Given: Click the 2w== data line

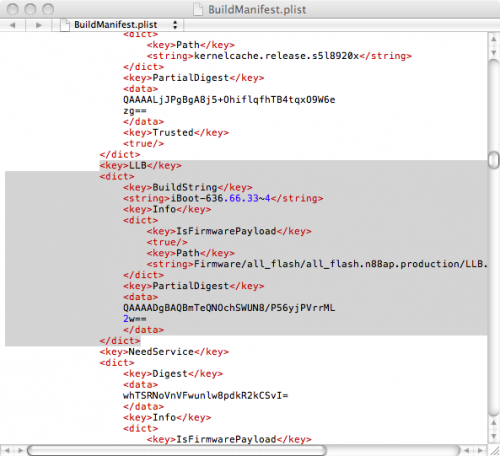Looking at the screenshot, I should click(135, 319).
